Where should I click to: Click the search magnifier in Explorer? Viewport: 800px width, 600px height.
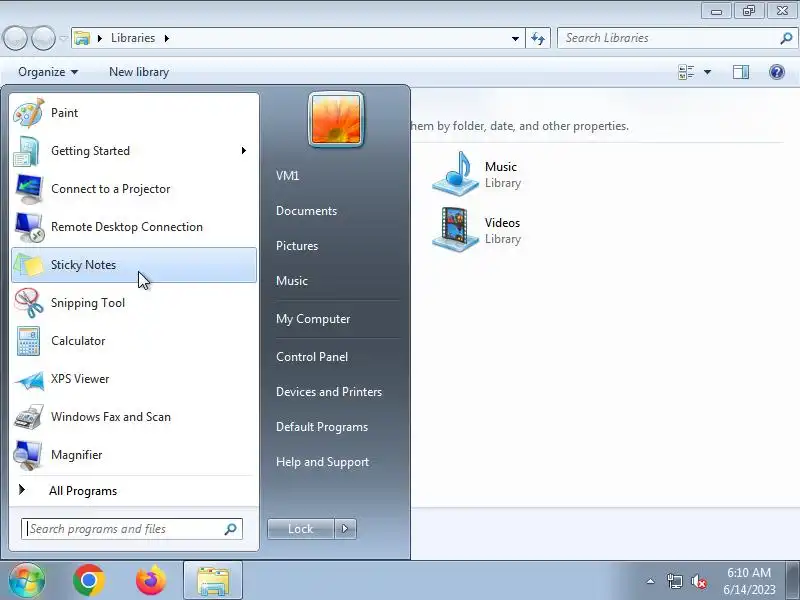pyautogui.click(x=786, y=38)
